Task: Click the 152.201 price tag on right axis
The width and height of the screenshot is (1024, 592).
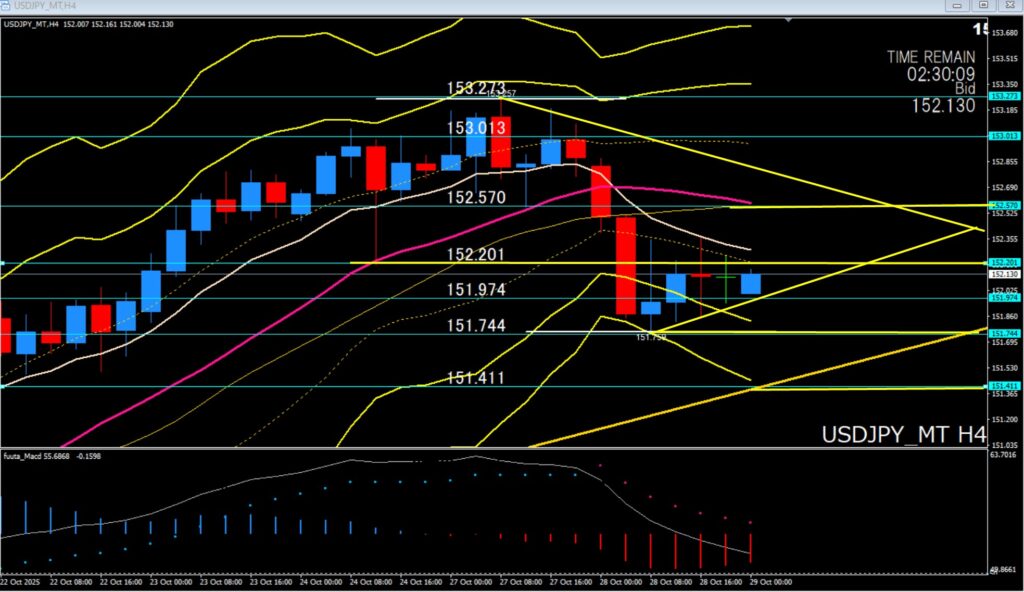Action: tap(1002, 262)
